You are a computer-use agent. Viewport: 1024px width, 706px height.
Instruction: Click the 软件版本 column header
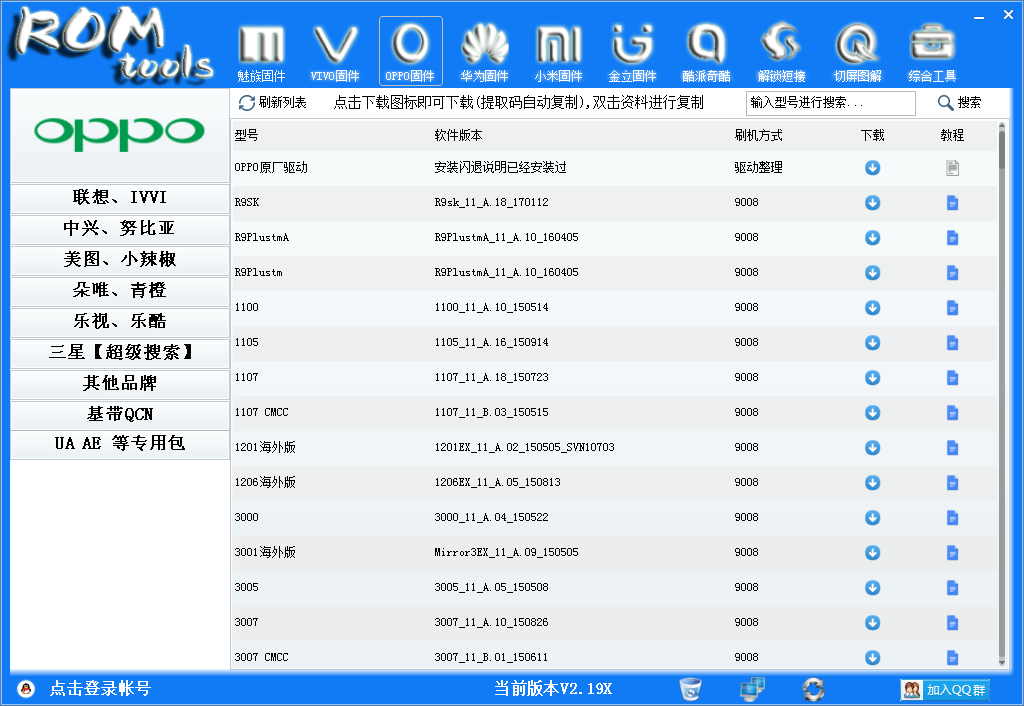click(458, 135)
